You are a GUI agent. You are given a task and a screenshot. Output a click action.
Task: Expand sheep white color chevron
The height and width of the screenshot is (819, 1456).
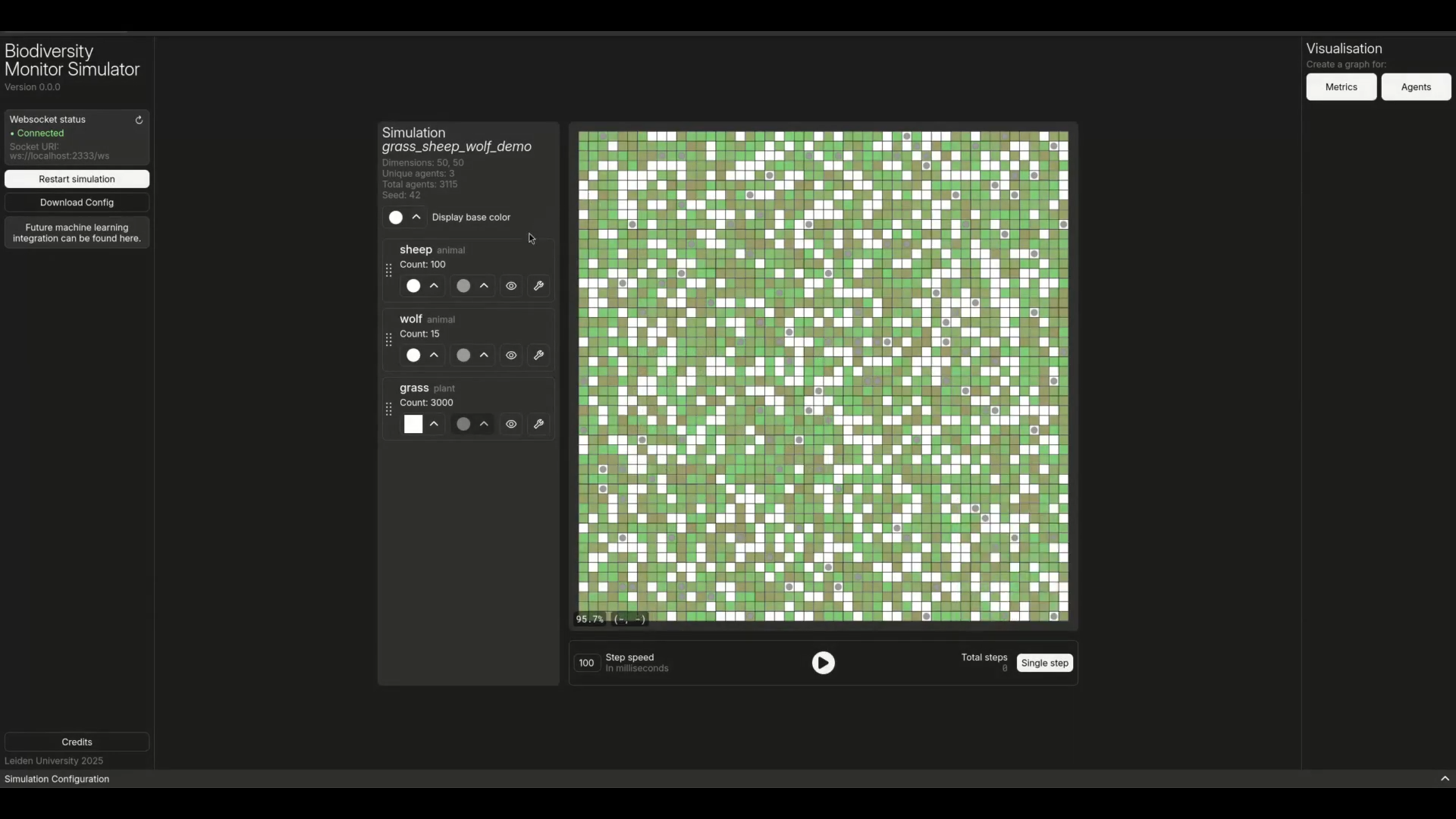pyautogui.click(x=434, y=286)
